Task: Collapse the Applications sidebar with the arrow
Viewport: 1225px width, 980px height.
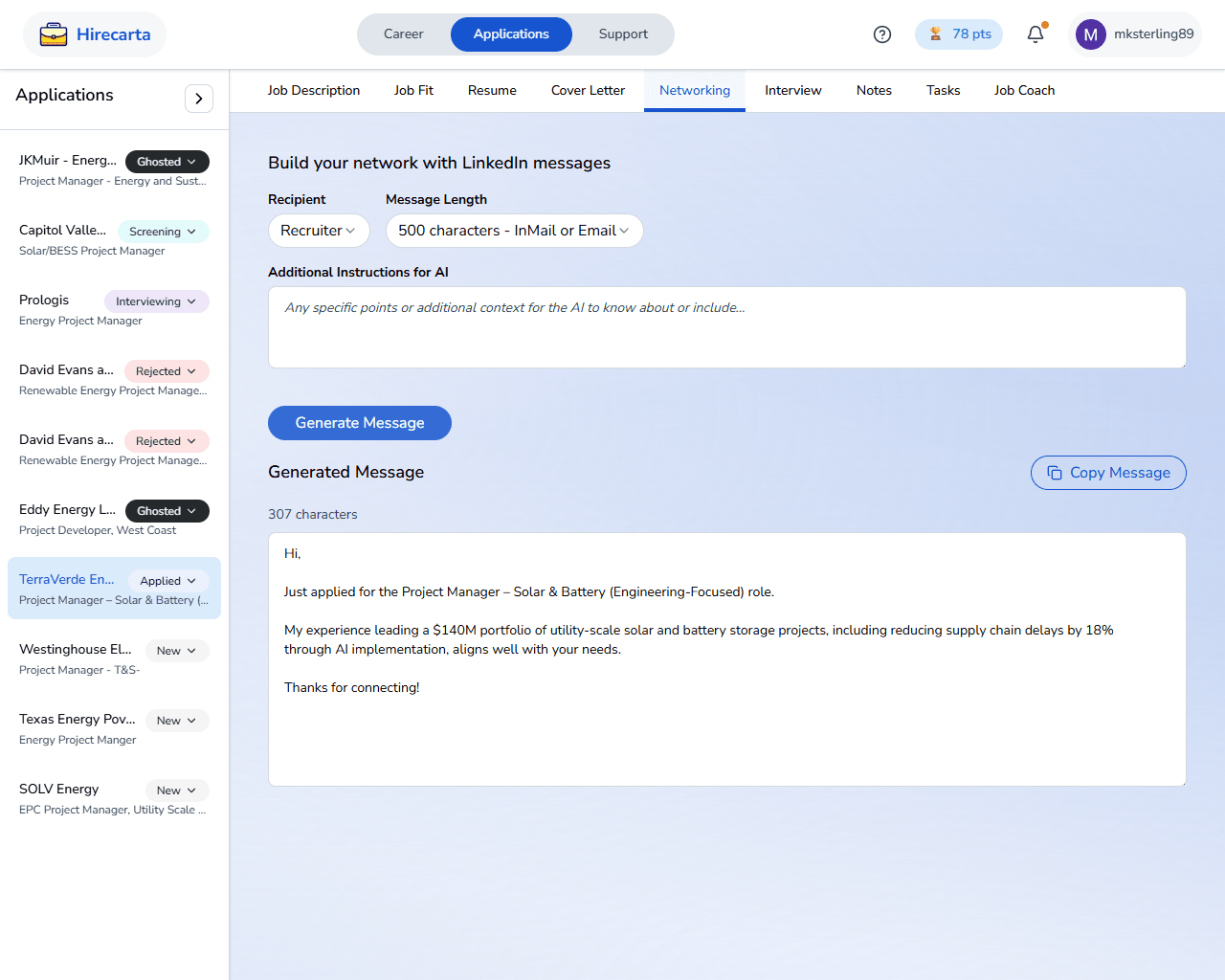Action: point(198,99)
